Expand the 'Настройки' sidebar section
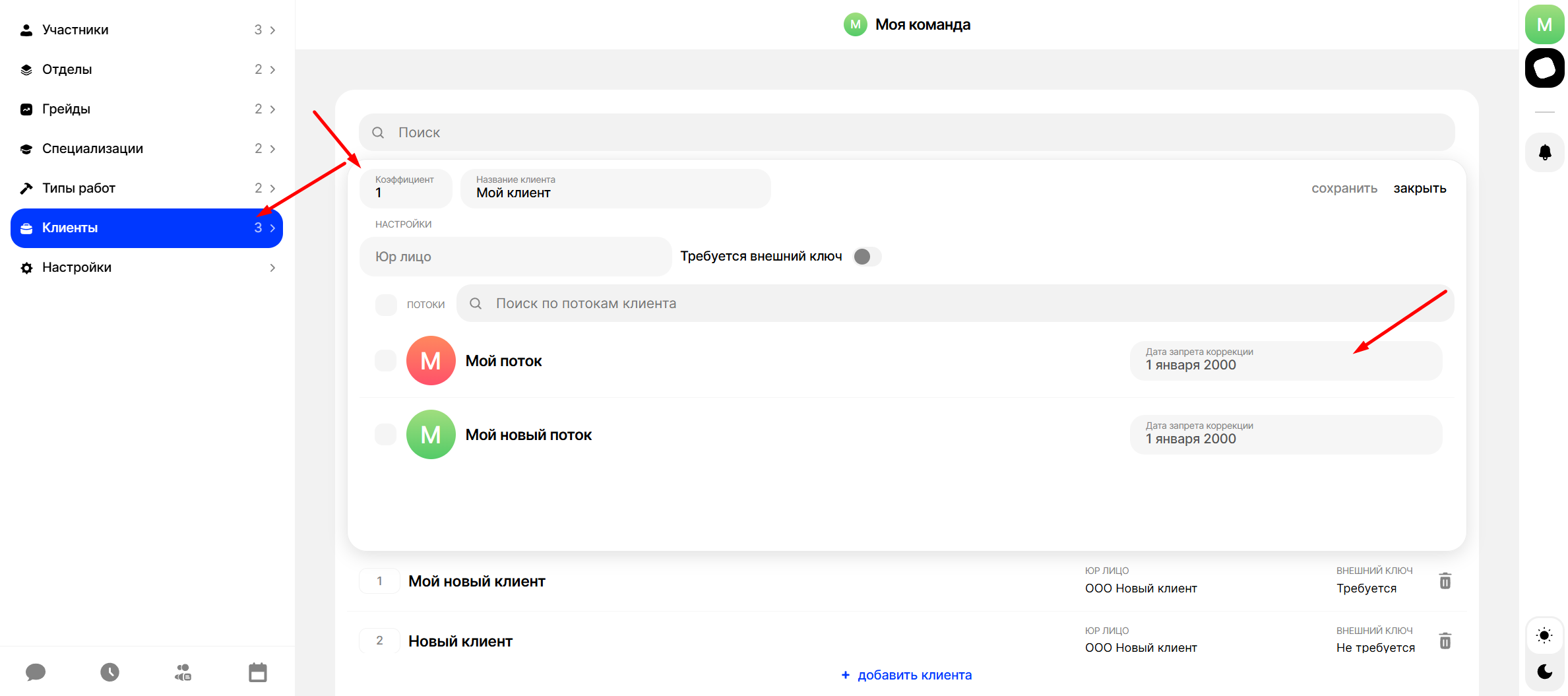 point(146,268)
